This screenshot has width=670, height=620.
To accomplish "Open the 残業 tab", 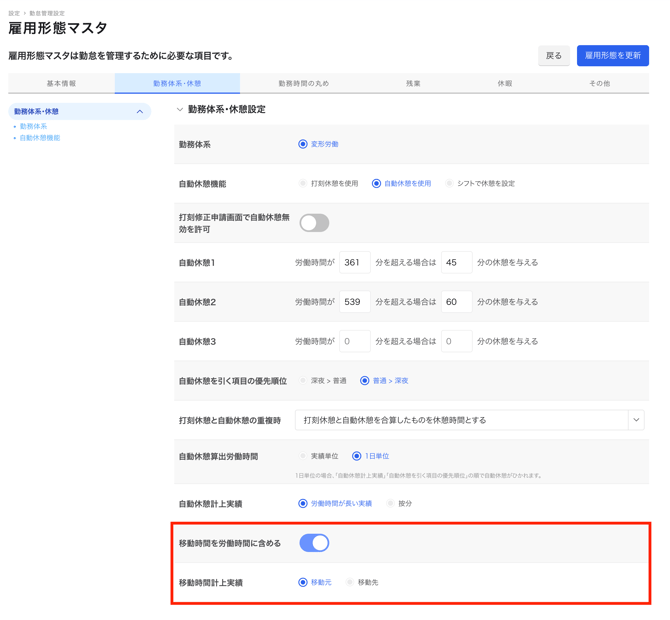I will pyautogui.click(x=413, y=84).
